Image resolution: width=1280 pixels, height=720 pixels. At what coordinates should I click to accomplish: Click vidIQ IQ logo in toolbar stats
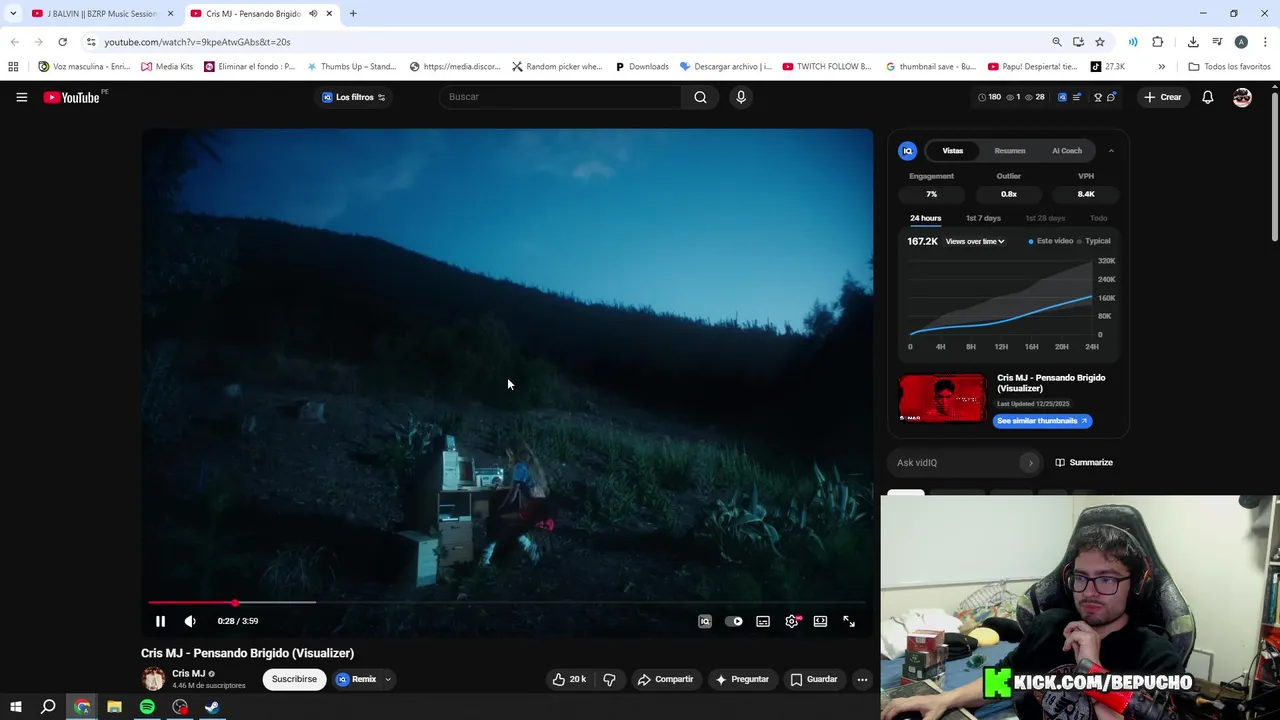tap(1062, 97)
